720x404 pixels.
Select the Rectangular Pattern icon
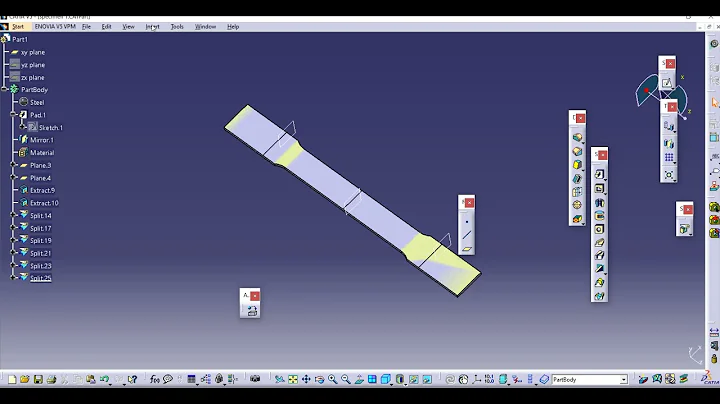click(x=669, y=158)
